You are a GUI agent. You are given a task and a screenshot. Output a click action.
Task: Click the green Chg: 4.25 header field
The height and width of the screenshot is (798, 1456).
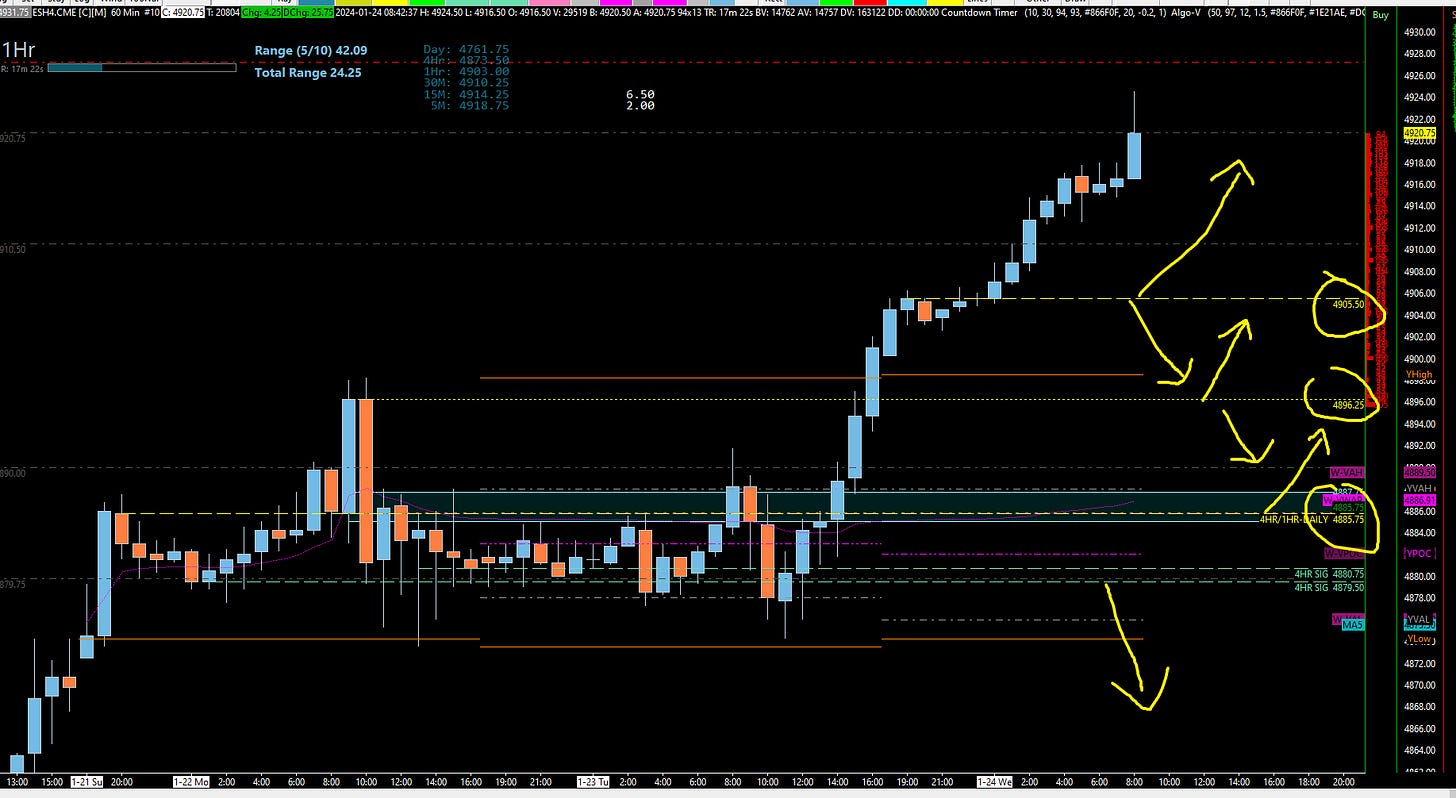click(x=261, y=12)
